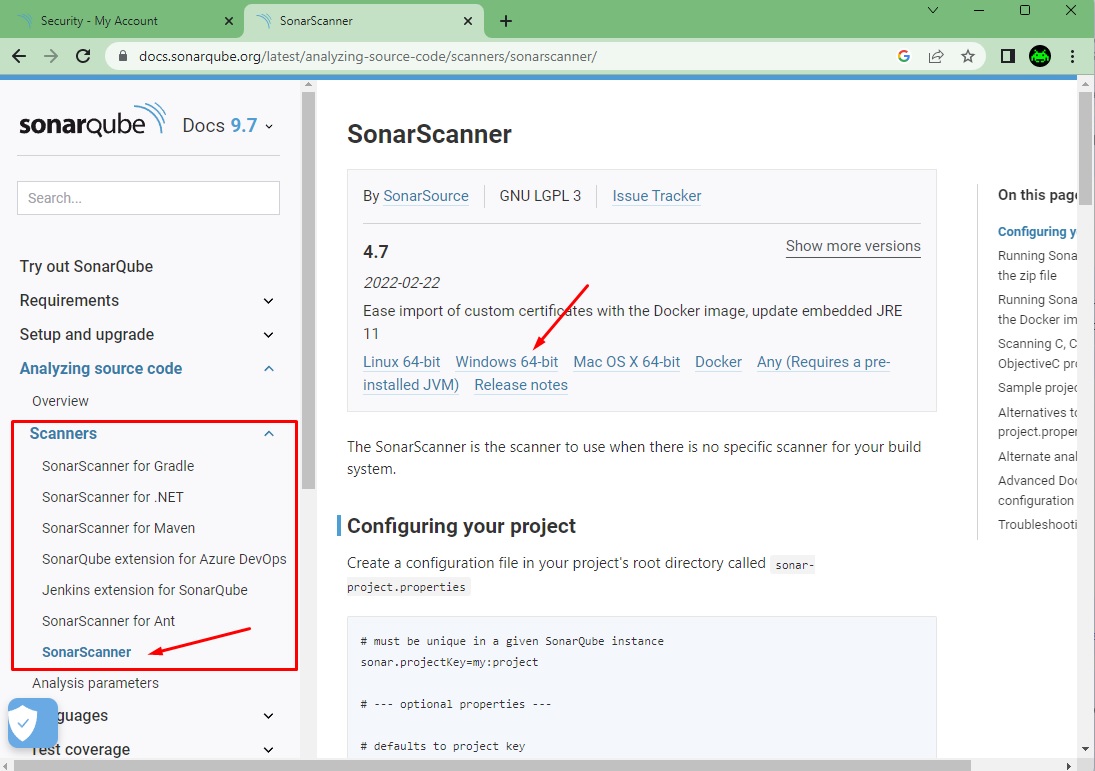Click the Google icon in the address bar
Image resolution: width=1095 pixels, height=771 pixels.
click(x=904, y=57)
